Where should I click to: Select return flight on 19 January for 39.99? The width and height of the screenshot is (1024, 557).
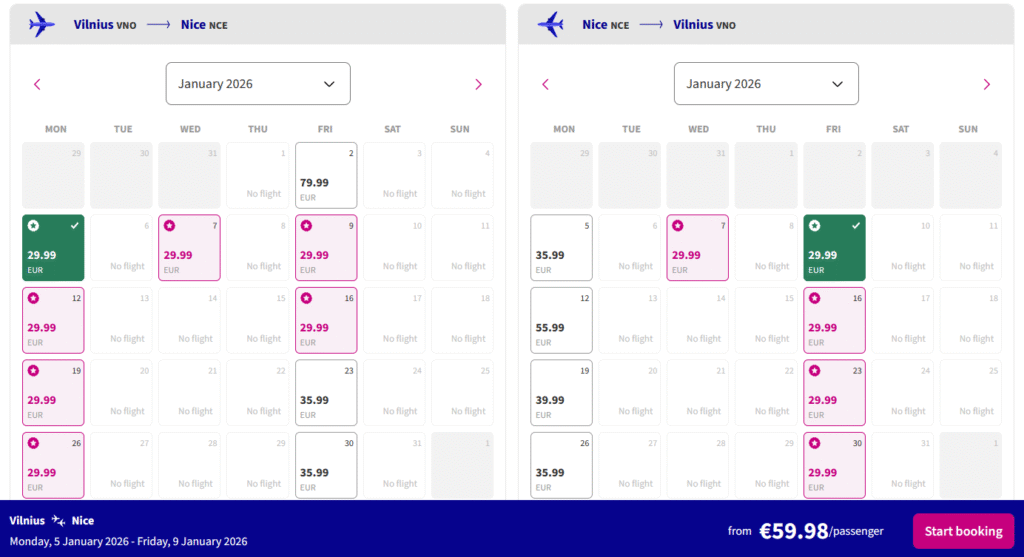point(561,393)
